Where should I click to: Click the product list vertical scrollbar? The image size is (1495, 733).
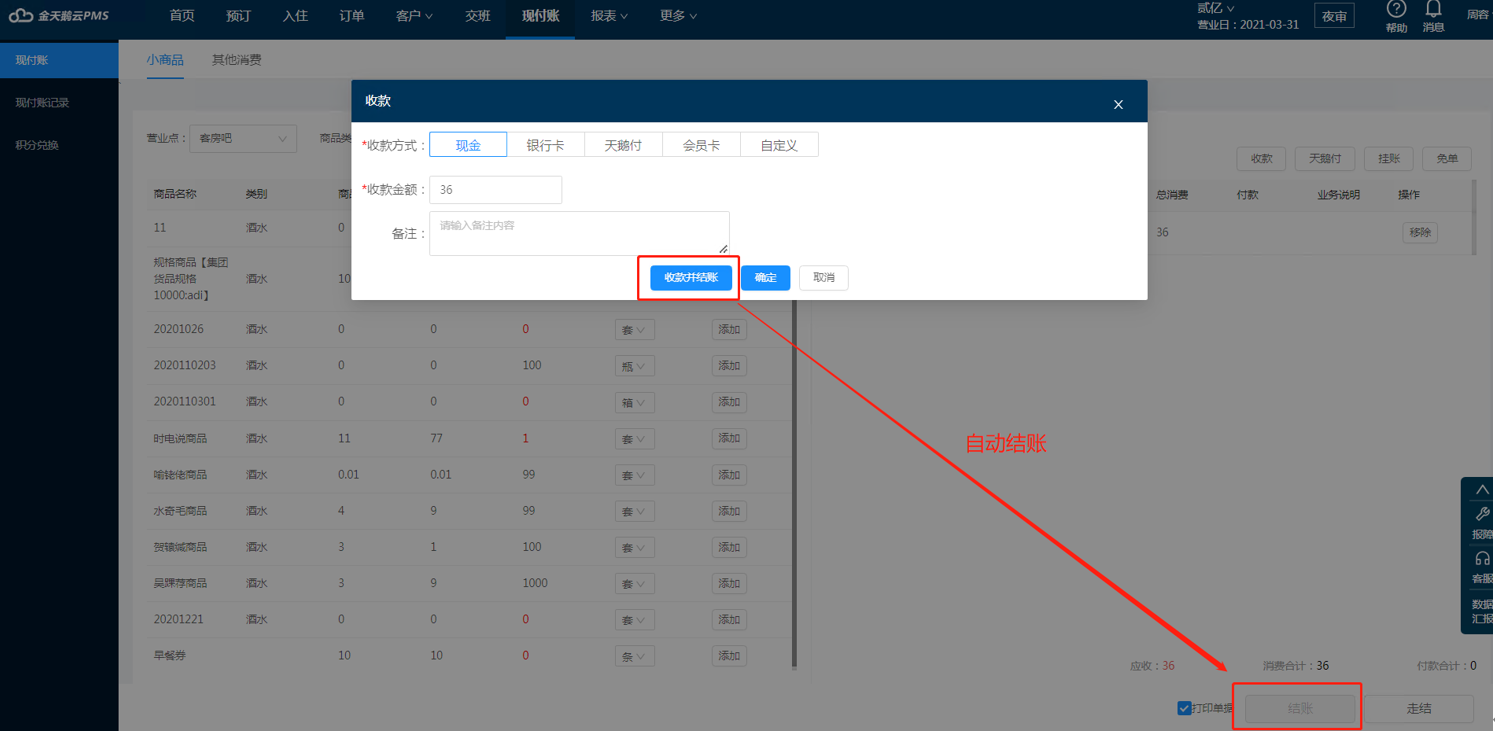click(795, 483)
